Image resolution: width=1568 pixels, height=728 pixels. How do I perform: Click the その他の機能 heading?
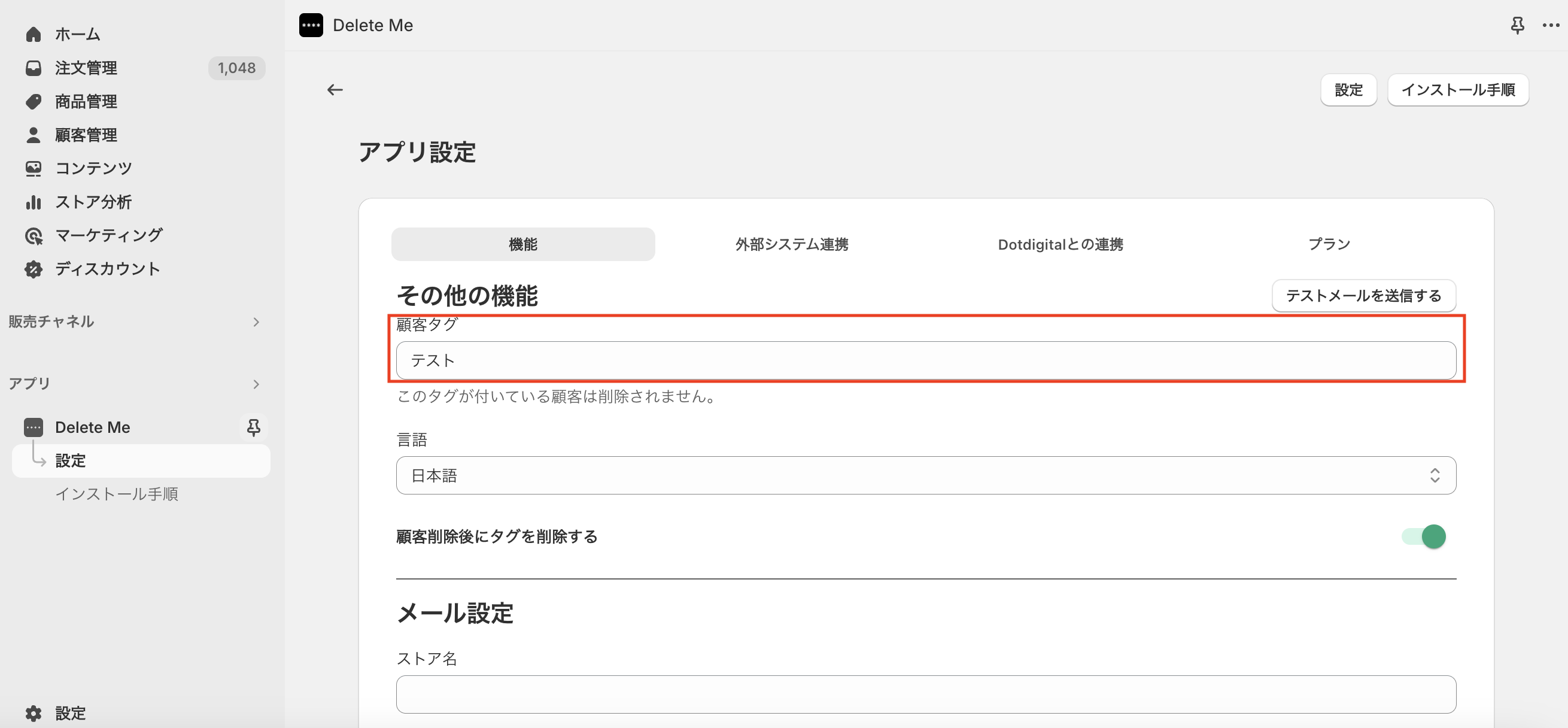tap(467, 295)
